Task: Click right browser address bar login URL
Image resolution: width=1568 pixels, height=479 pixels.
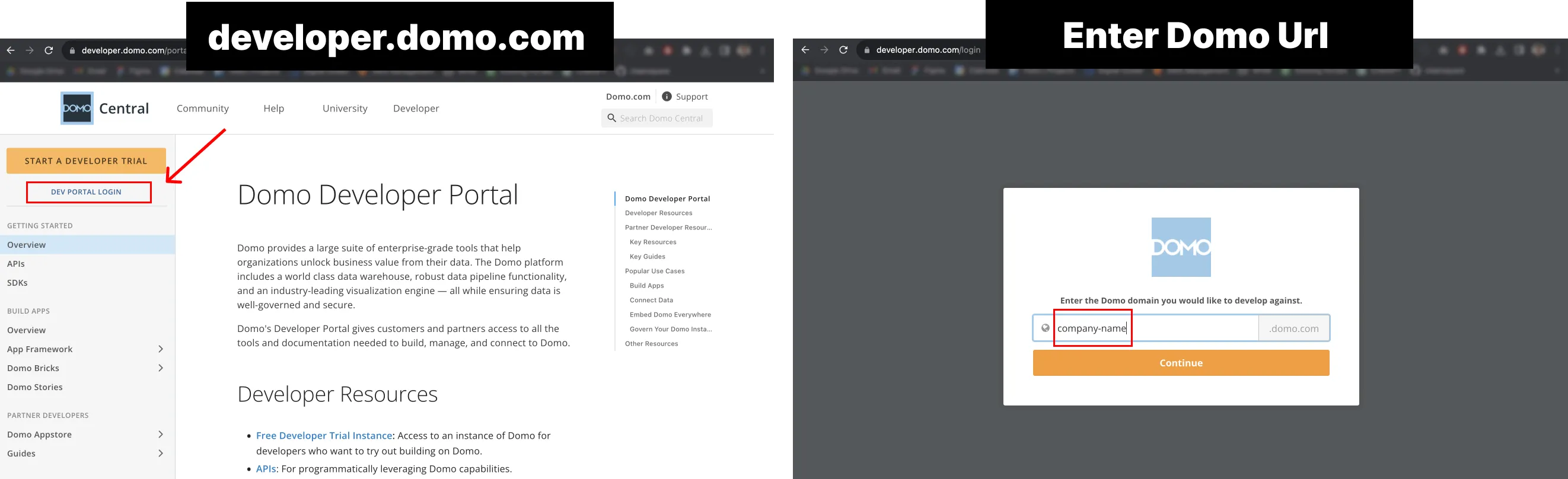Action: click(928, 50)
